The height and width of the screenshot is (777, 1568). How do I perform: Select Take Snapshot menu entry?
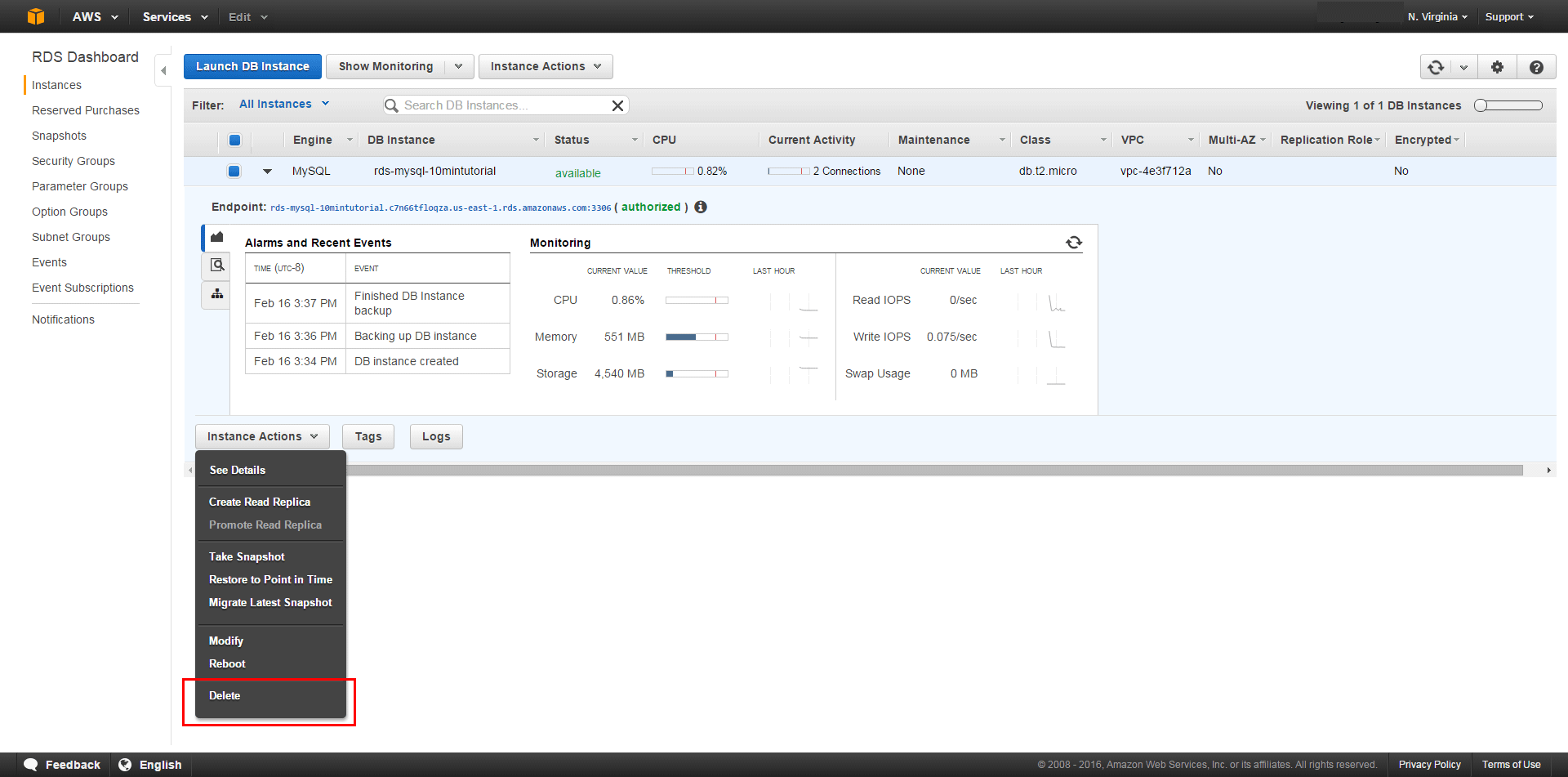[247, 556]
